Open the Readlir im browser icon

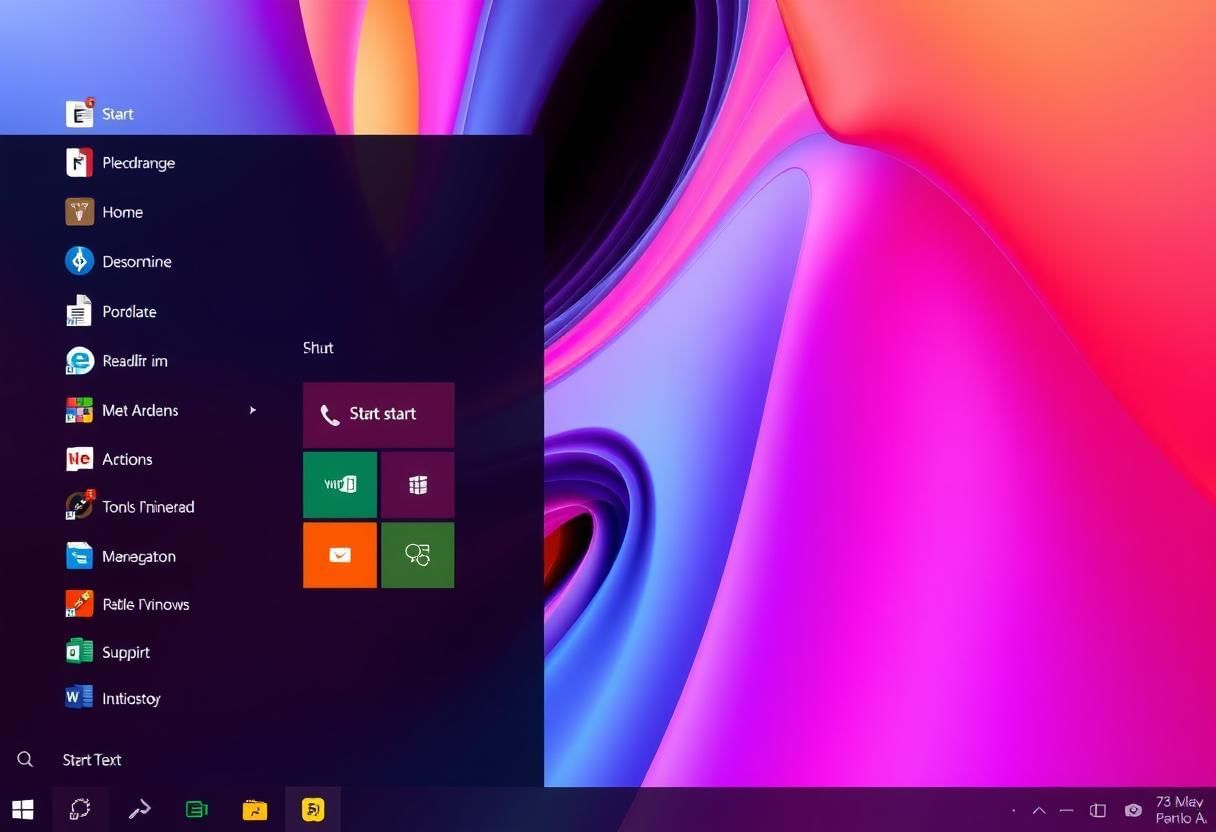79,360
